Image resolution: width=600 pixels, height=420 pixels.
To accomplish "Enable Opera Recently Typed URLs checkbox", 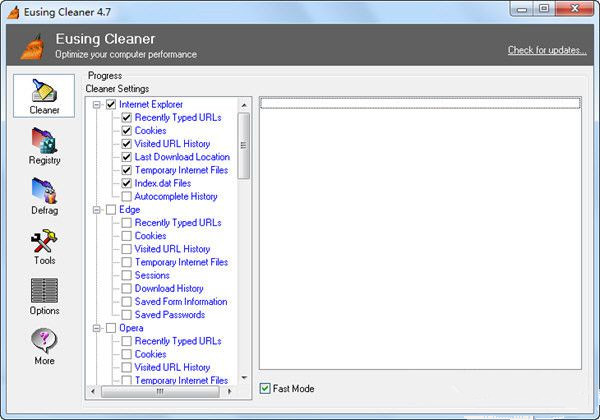I will coord(127,341).
